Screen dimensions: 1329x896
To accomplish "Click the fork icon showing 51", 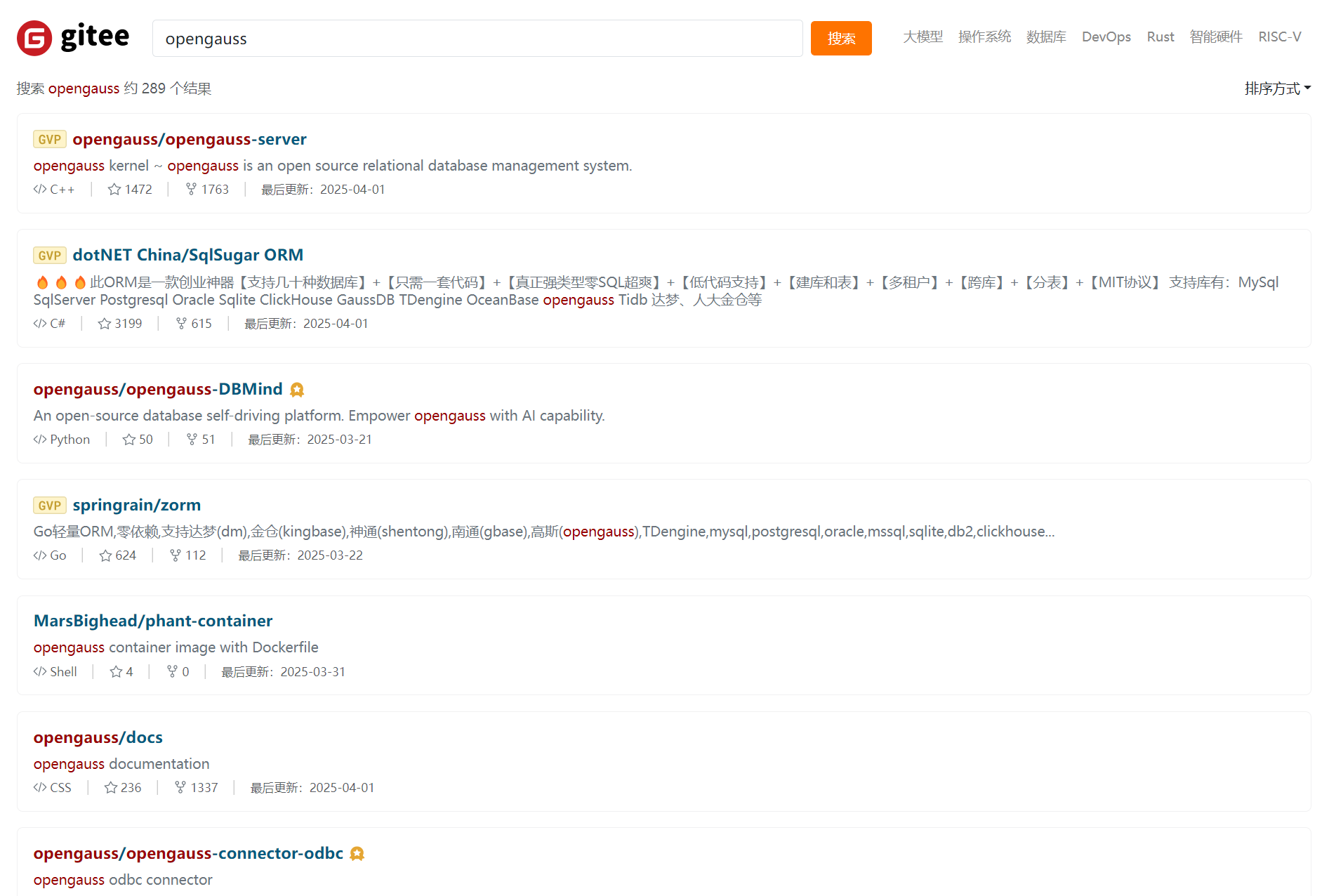I will coord(192,440).
